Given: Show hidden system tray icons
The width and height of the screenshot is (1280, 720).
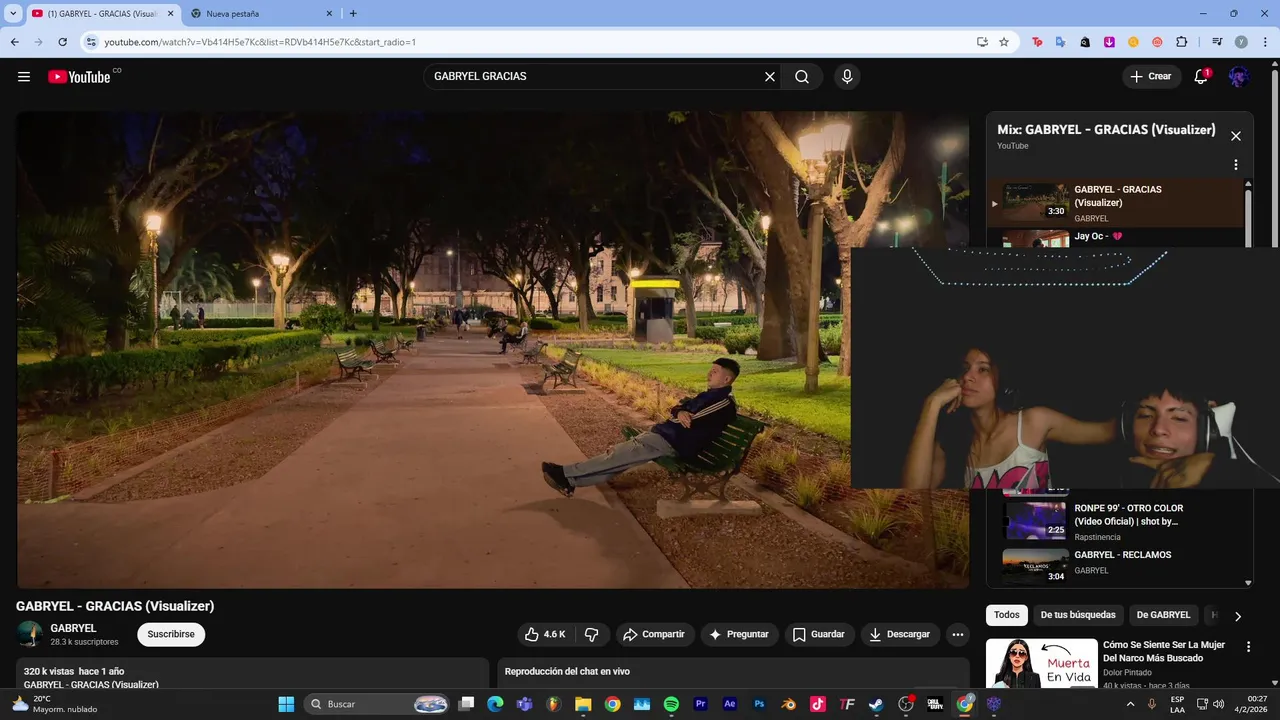Looking at the screenshot, I should (x=1129, y=704).
